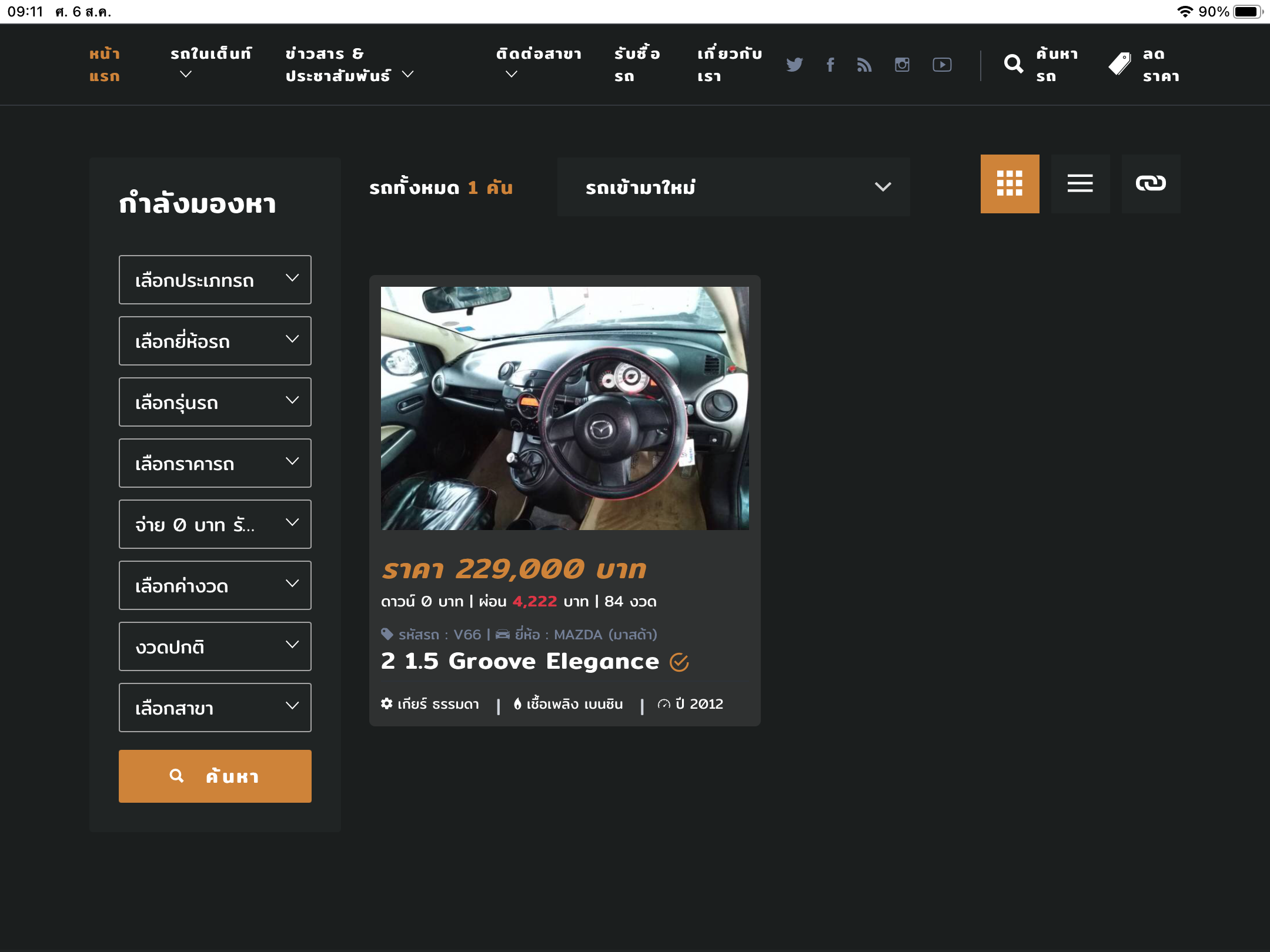Switch to list view layout
Viewport: 1270px width, 952px height.
1080,184
